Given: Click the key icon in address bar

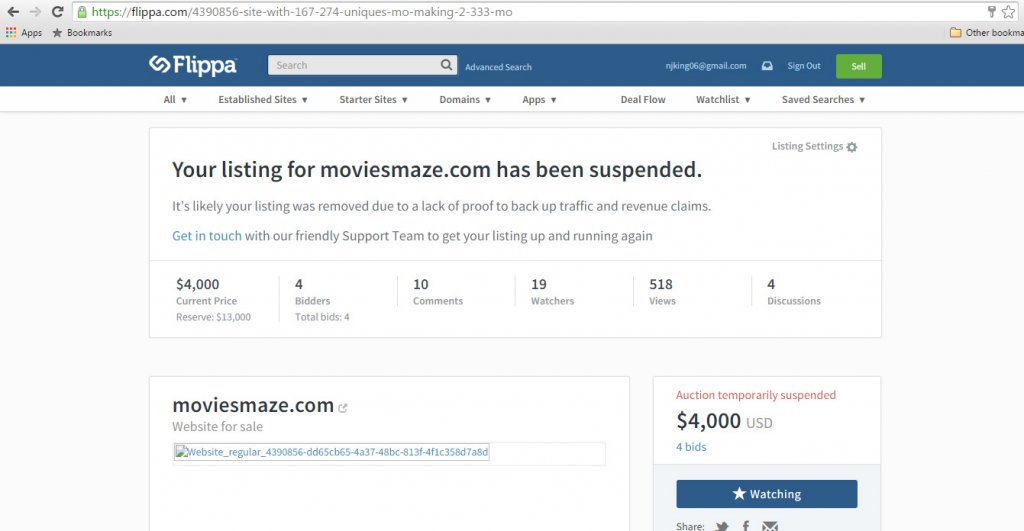Looking at the screenshot, I should [x=991, y=11].
